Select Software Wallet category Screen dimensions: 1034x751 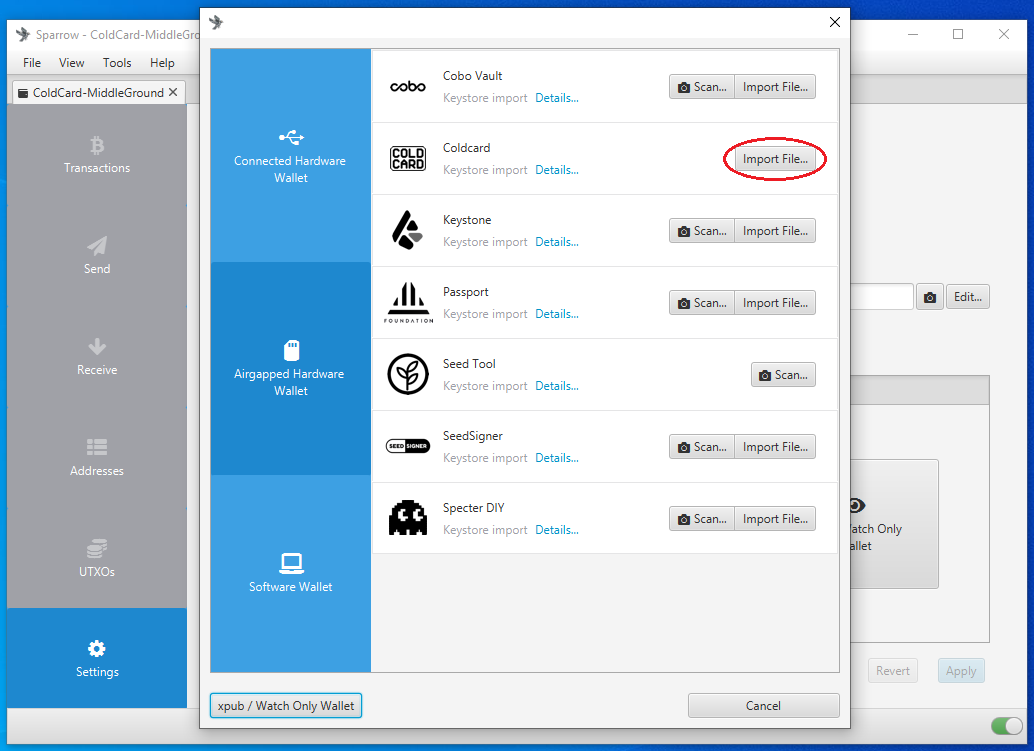[x=291, y=573]
